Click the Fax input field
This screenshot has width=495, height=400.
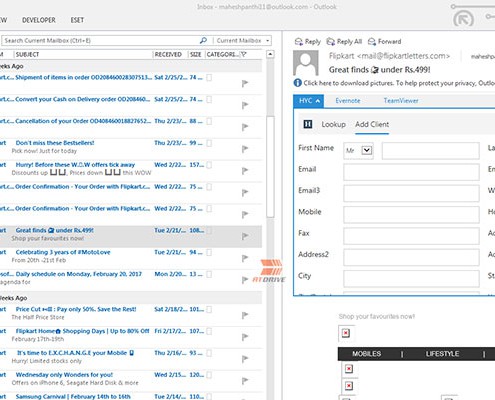pyautogui.click(x=411, y=236)
